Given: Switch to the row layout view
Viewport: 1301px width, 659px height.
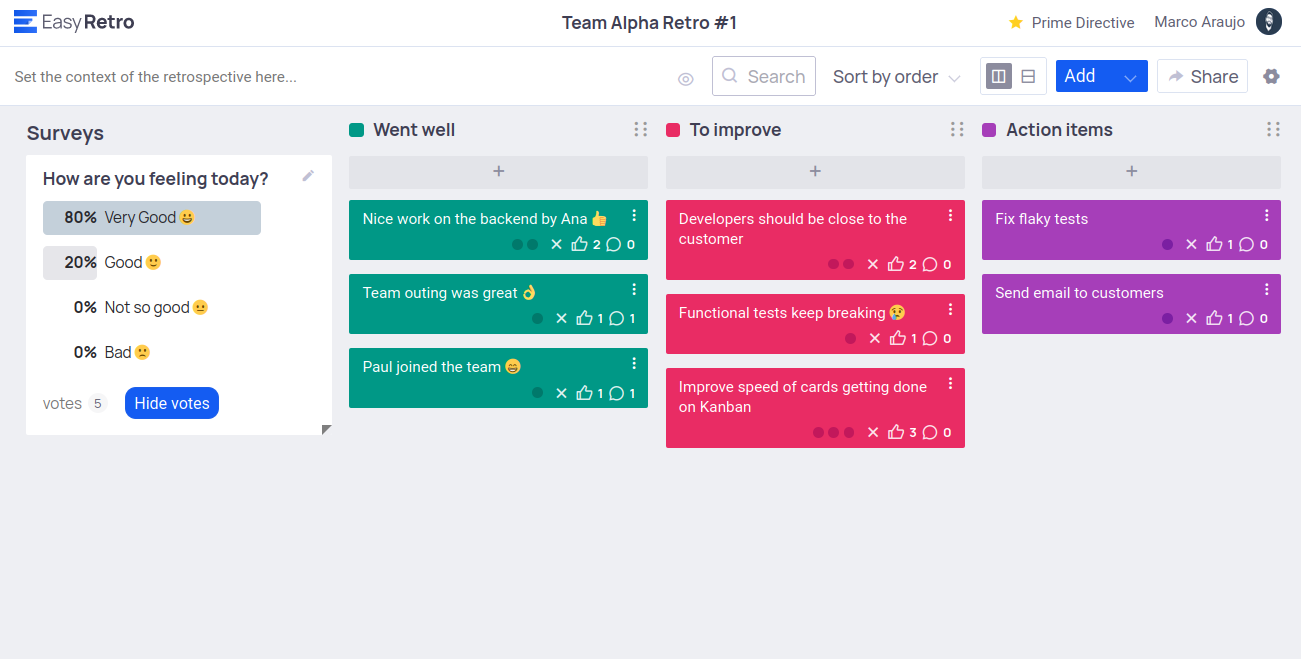Looking at the screenshot, I should pyautogui.click(x=1028, y=76).
